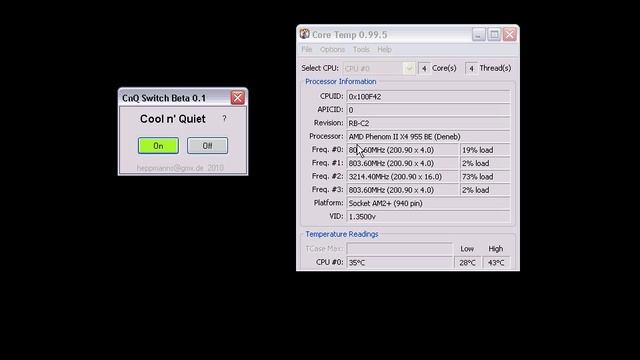Open the Options menu in Core Temp

(332, 49)
